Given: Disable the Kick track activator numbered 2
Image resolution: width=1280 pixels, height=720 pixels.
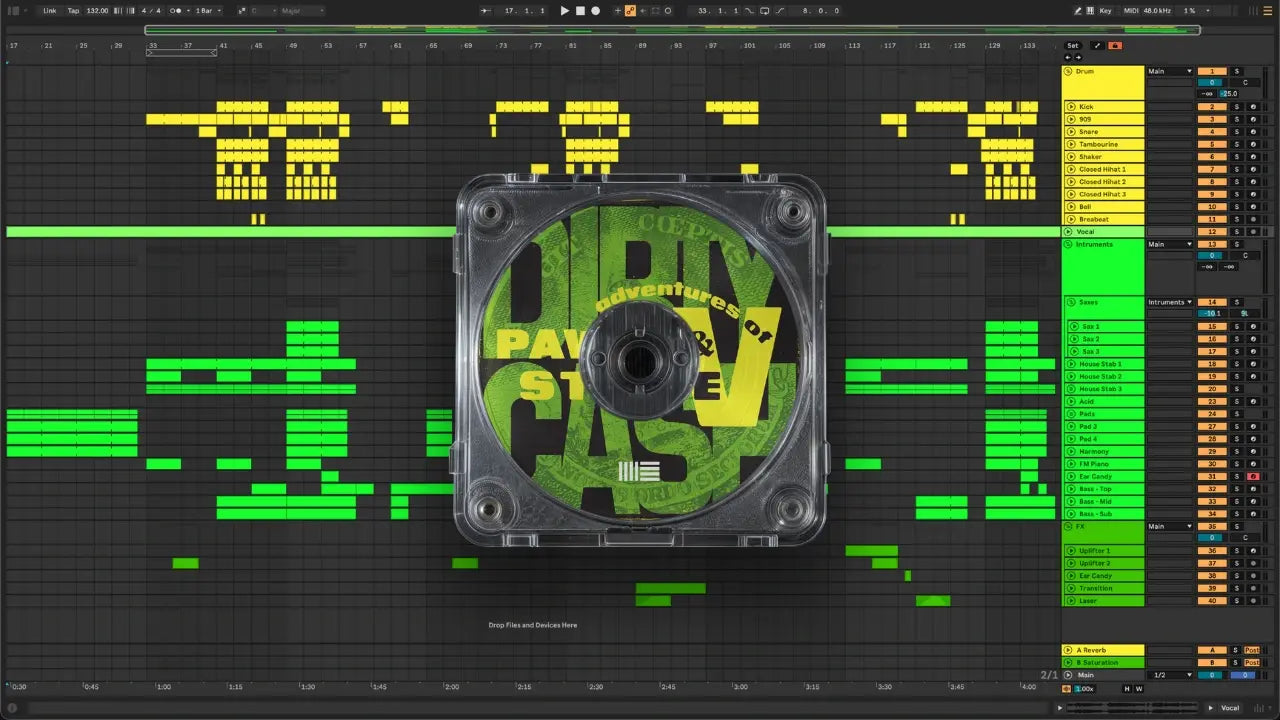Looking at the screenshot, I should (1211, 107).
